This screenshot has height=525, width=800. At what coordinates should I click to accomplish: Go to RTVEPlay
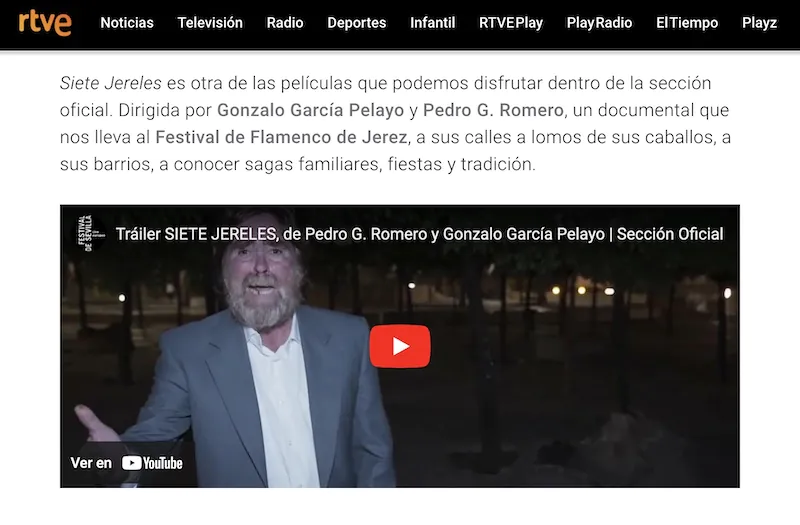pos(511,23)
